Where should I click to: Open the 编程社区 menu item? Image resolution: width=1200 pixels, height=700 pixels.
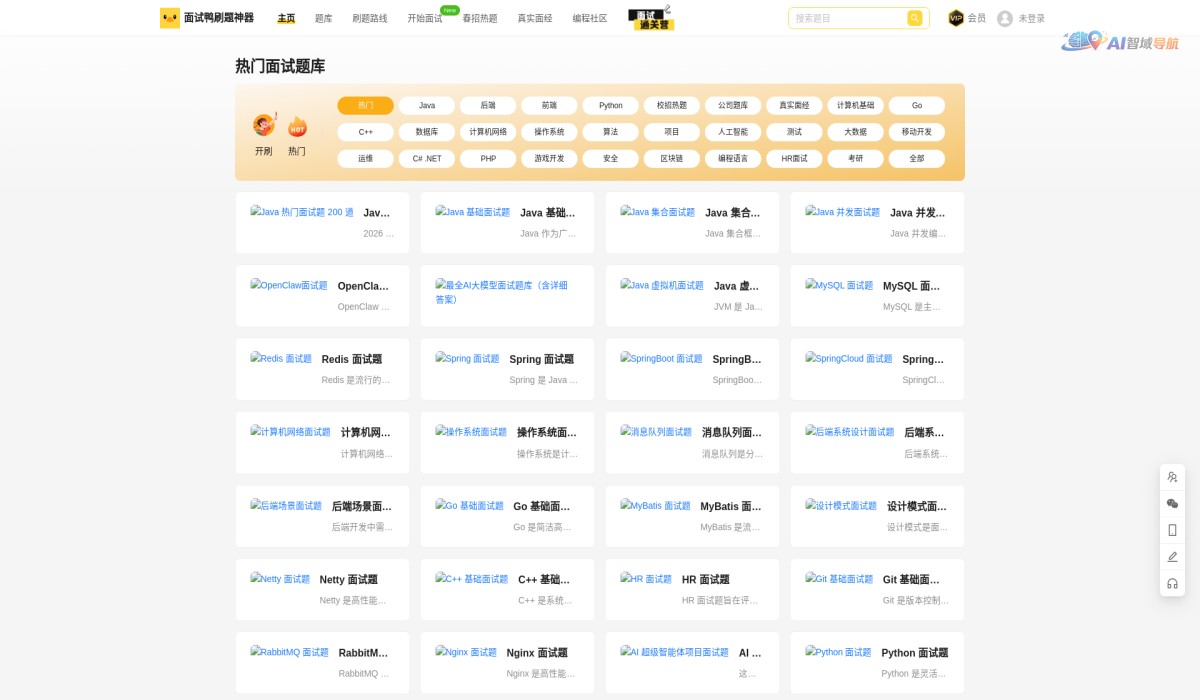pos(590,17)
